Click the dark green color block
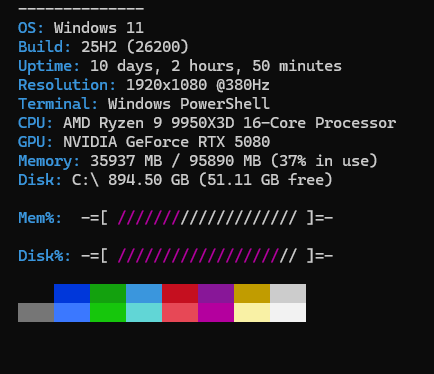 pyautogui.click(x=108, y=294)
